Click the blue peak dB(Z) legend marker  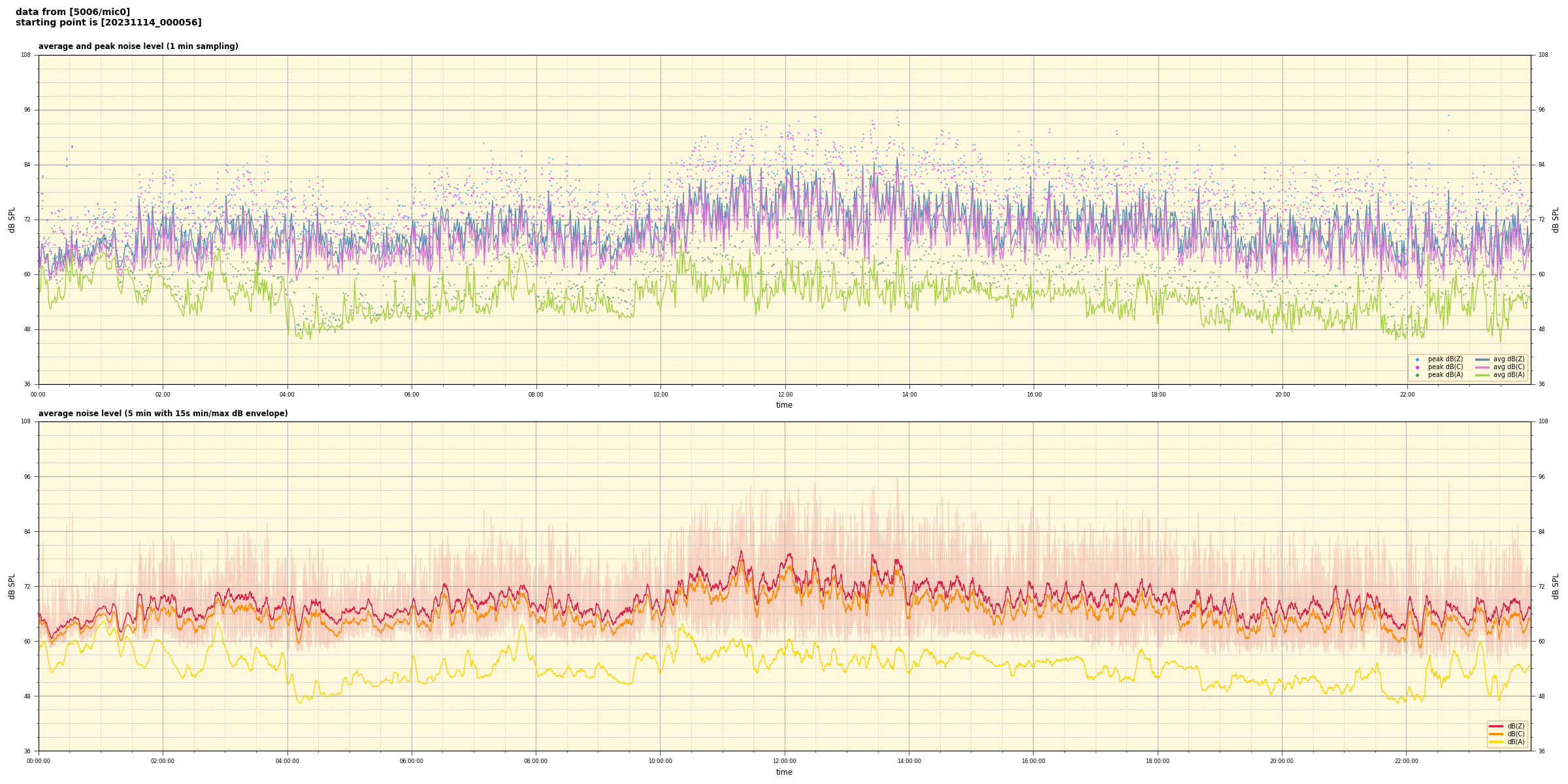click(x=1417, y=359)
